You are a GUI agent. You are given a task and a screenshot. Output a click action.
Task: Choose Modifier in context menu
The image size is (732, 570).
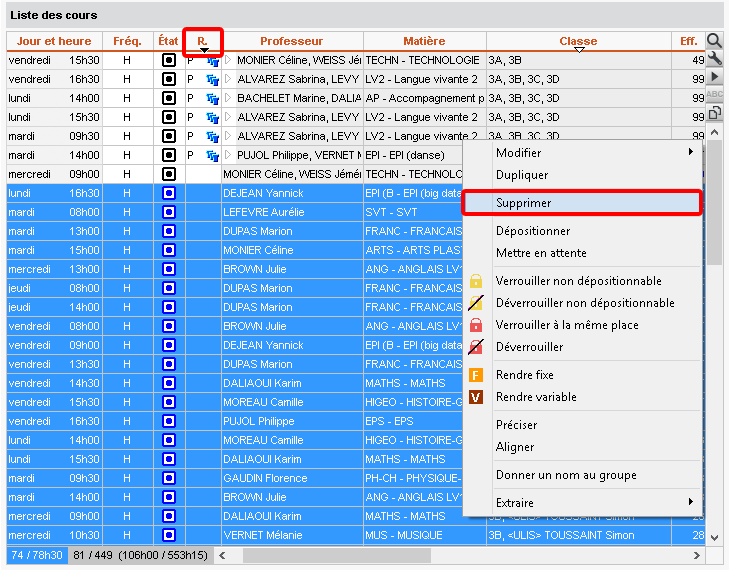tap(582, 153)
